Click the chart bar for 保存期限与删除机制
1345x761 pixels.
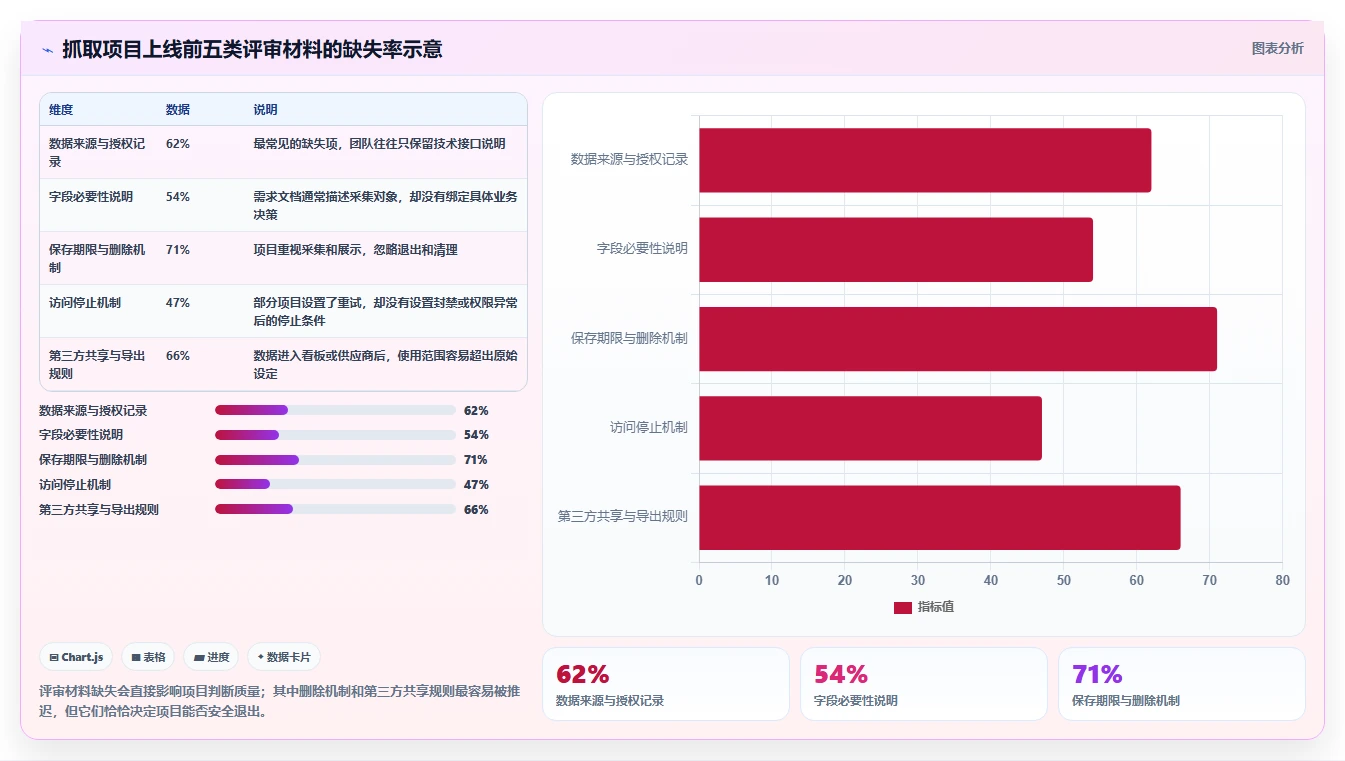[958, 338]
